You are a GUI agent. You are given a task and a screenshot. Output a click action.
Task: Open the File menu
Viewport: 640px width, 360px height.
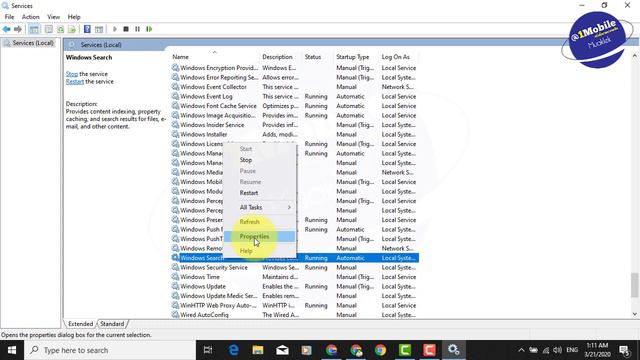coord(9,17)
